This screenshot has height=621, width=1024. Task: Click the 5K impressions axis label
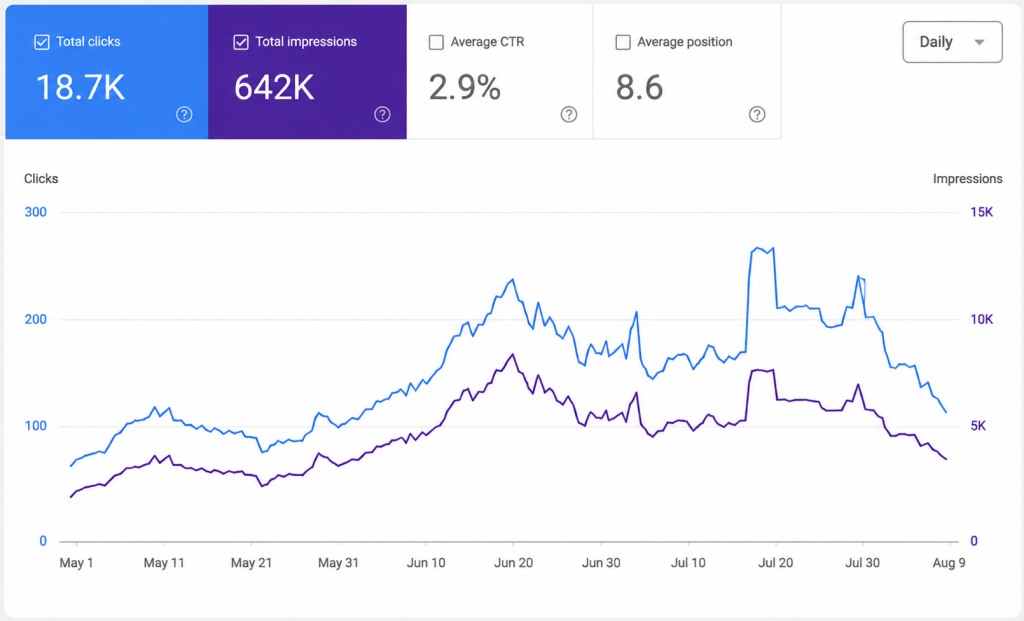978,426
